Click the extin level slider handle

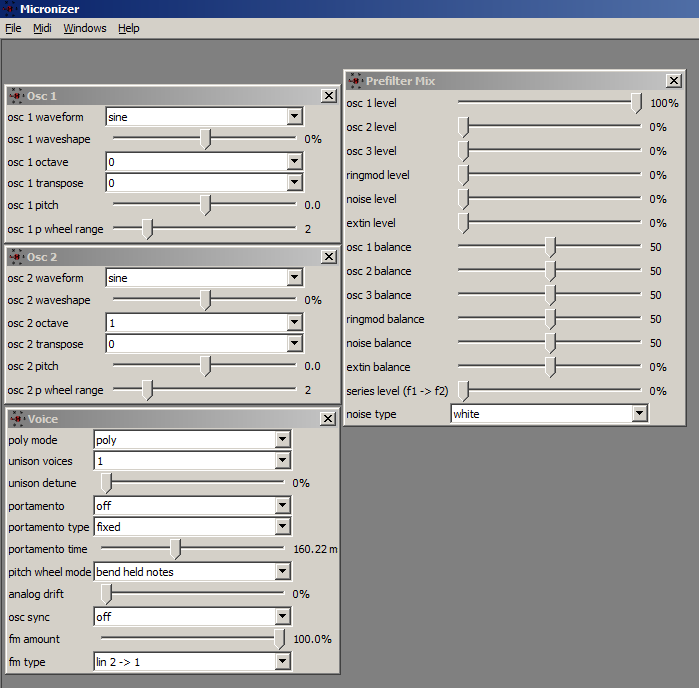[x=464, y=223]
